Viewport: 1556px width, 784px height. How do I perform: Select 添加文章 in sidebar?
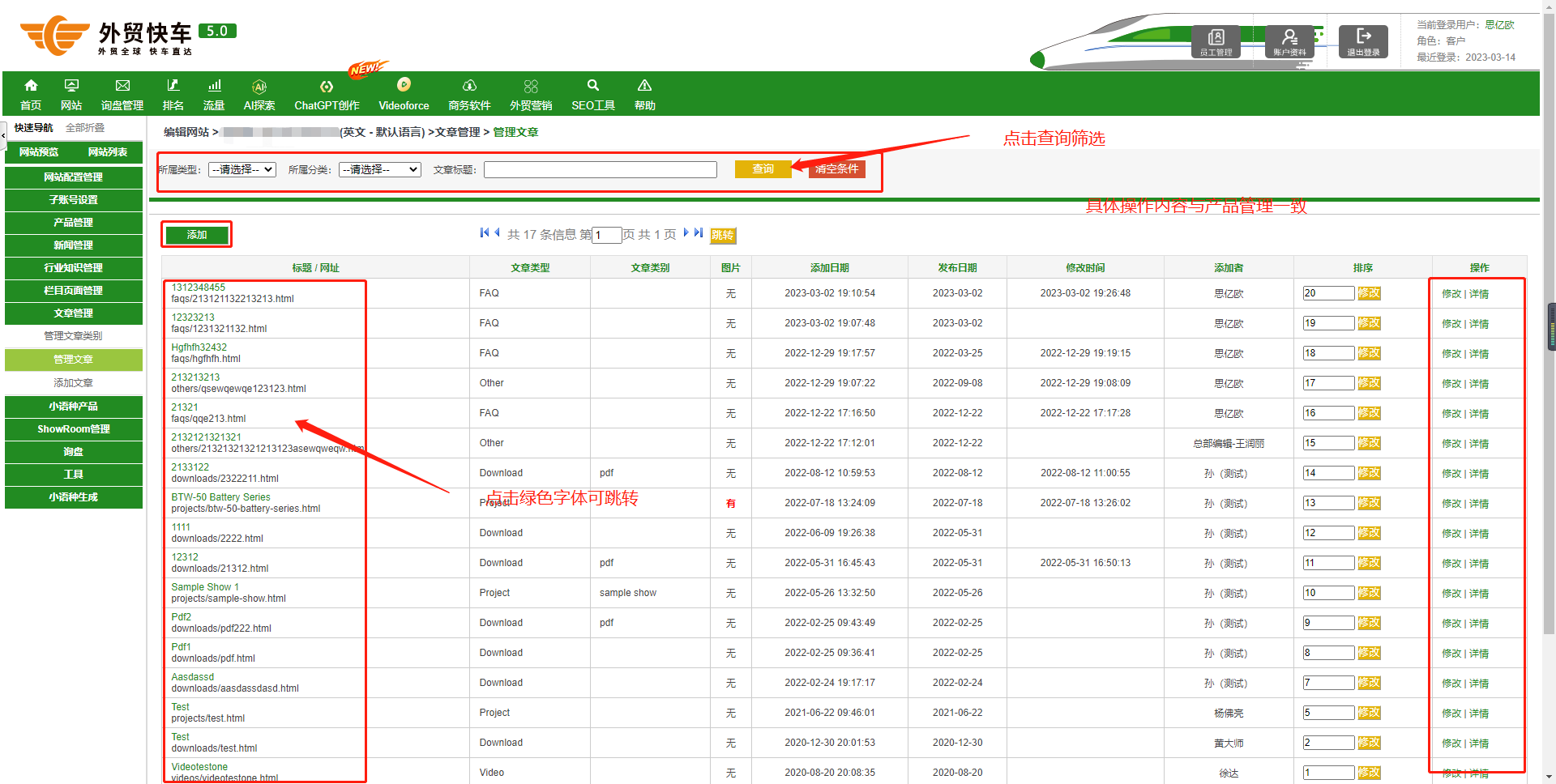[x=74, y=383]
